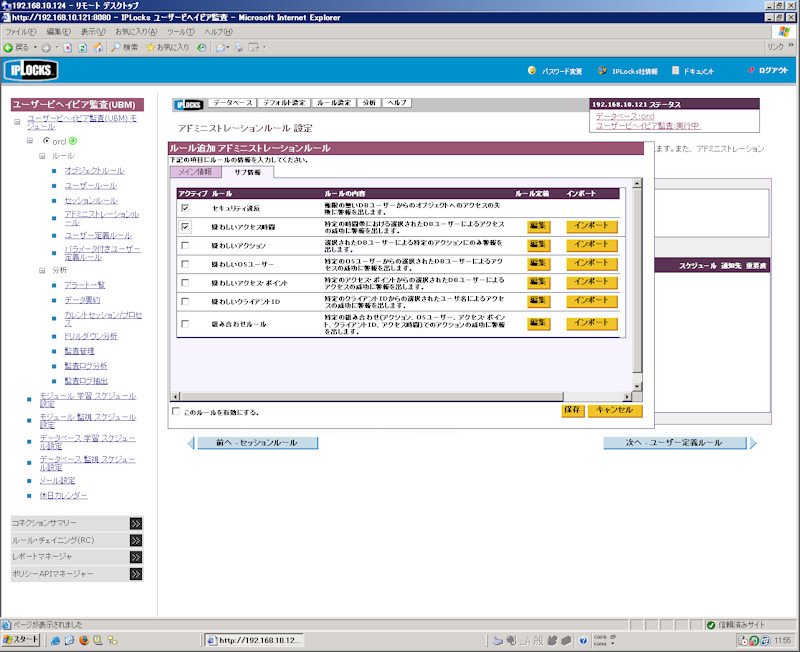Click IPLocks社情報 icon in header
Screen dimensions: 800x652
point(602,70)
